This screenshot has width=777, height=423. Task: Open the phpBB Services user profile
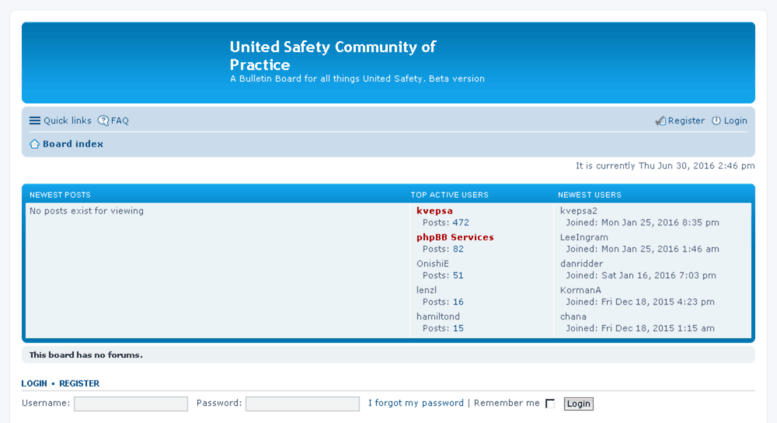(x=455, y=237)
